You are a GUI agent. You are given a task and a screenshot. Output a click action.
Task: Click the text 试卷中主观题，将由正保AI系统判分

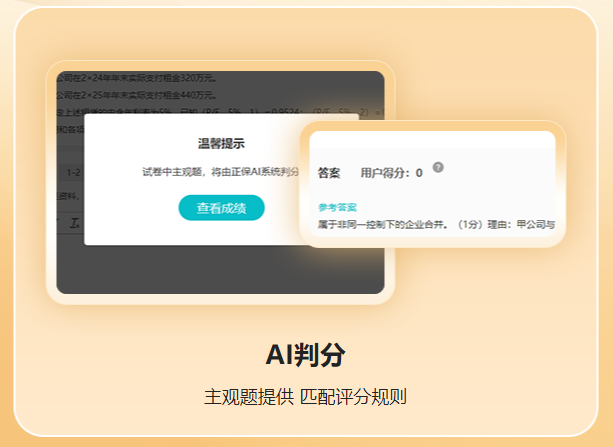click(x=220, y=172)
